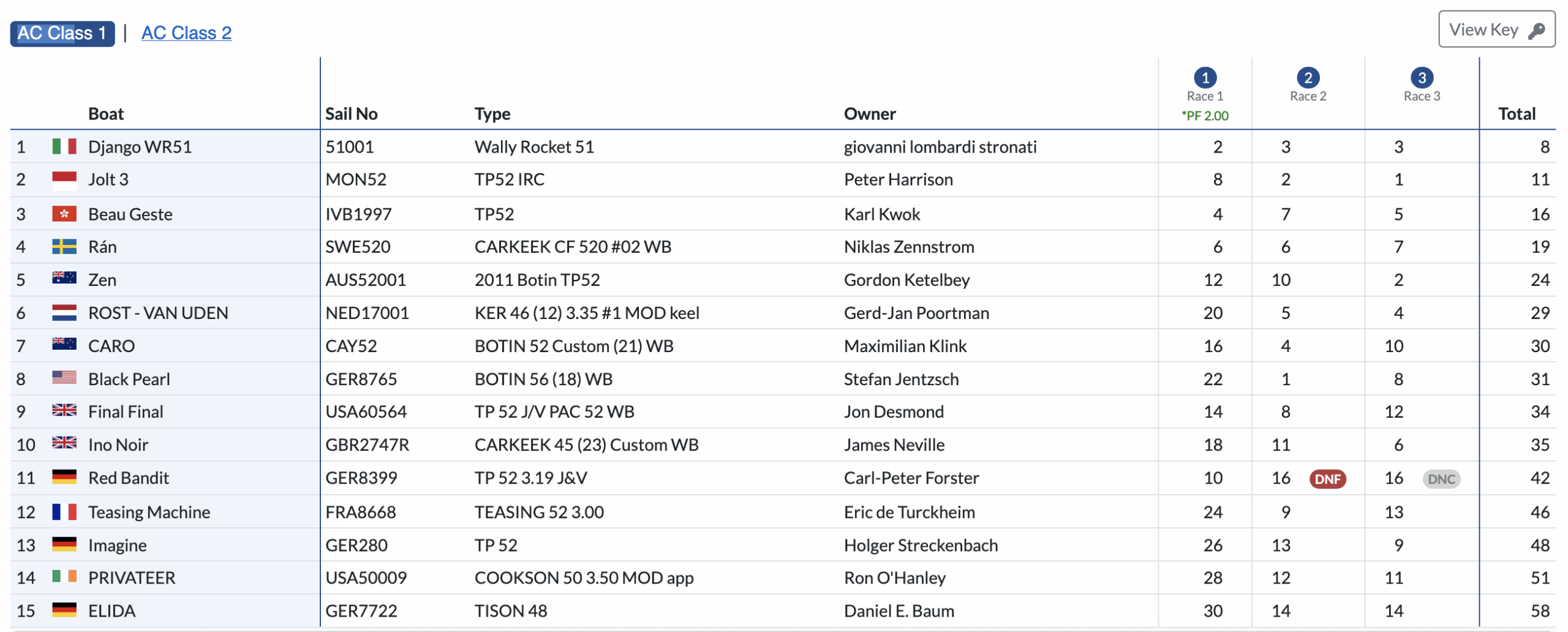Click owner Niklas Zennstrom
The image size is (1568, 632).
pyautogui.click(x=909, y=247)
